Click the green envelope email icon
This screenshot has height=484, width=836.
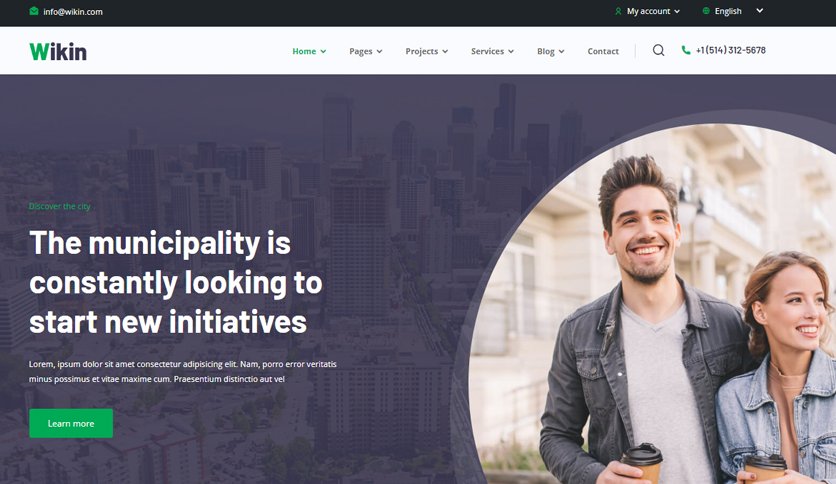[34, 11]
